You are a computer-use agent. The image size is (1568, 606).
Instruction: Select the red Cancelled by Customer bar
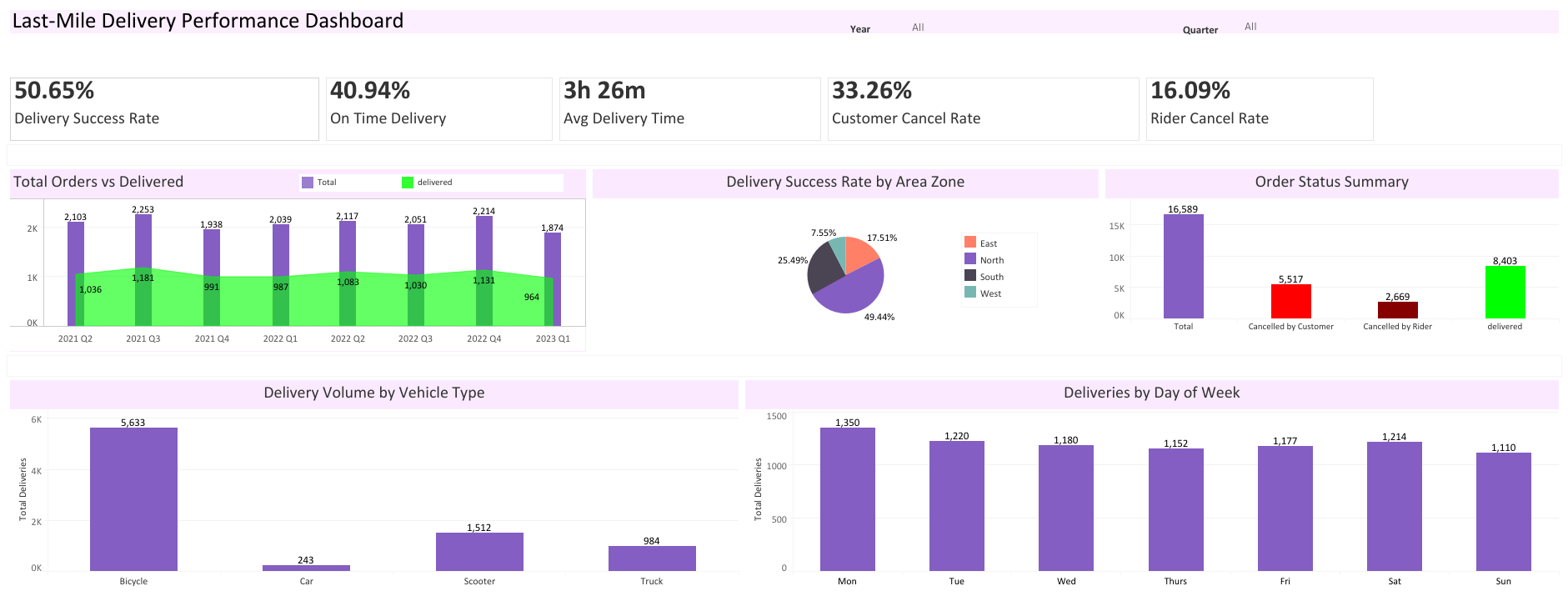(1290, 301)
